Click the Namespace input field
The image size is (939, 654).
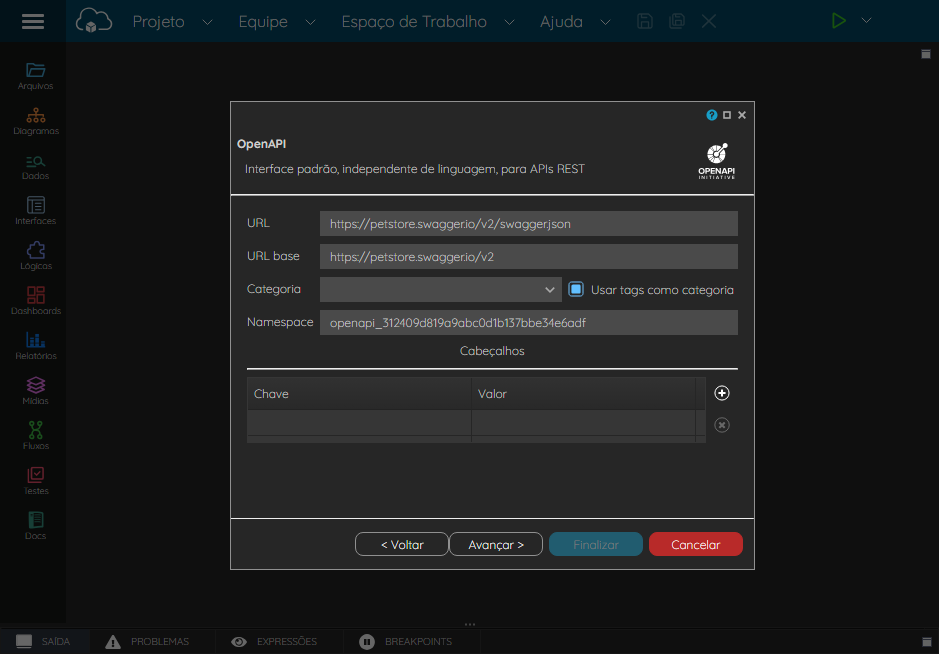pyautogui.click(x=529, y=322)
